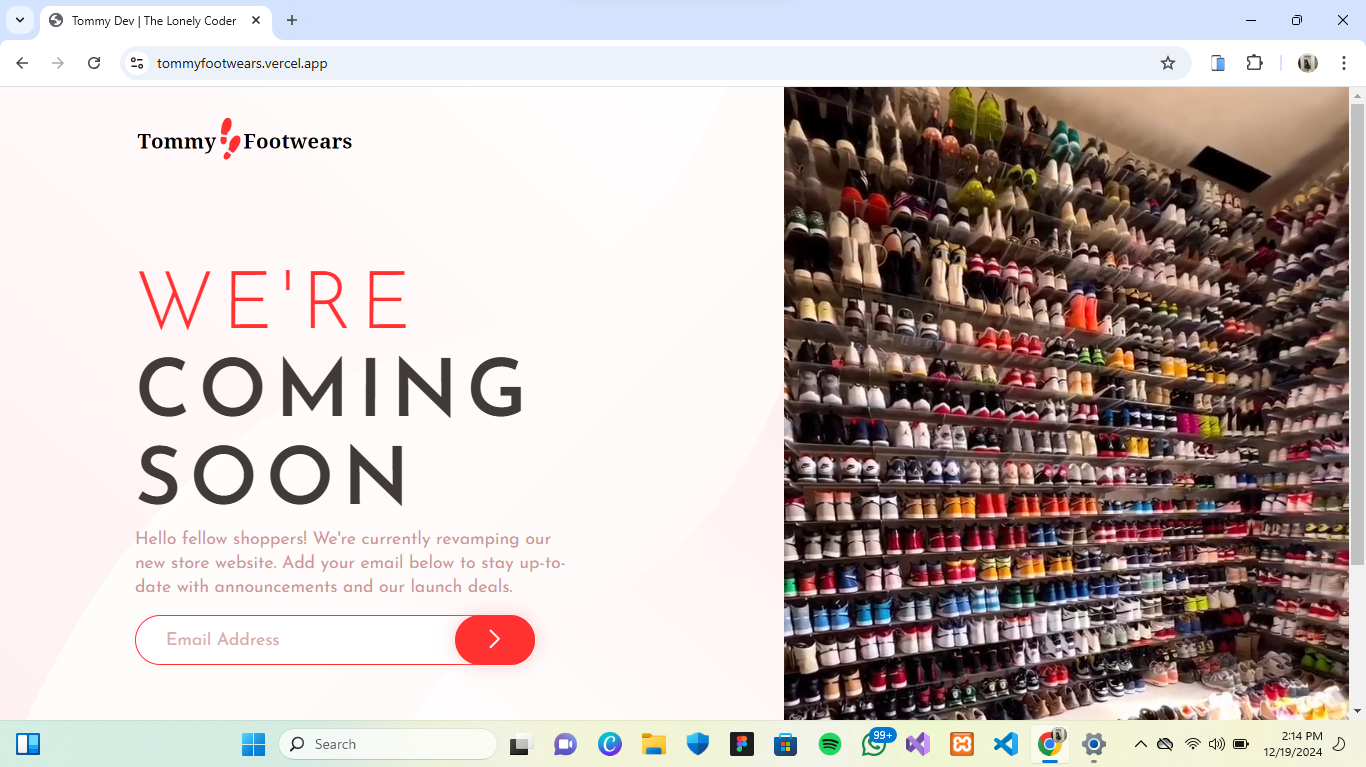Screen dimensions: 1366x767
Task: Close the Tommy Dev tab
Action: [256, 20]
